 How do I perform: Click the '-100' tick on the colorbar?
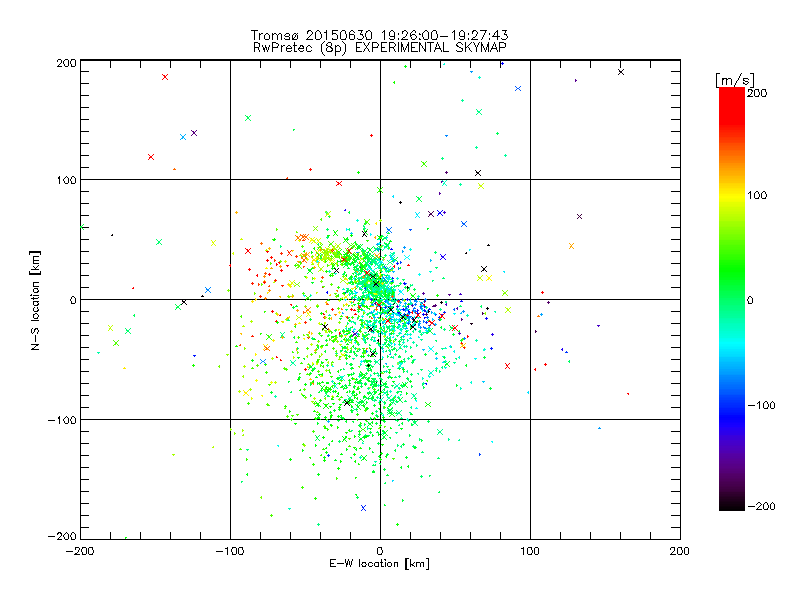[x=762, y=405]
